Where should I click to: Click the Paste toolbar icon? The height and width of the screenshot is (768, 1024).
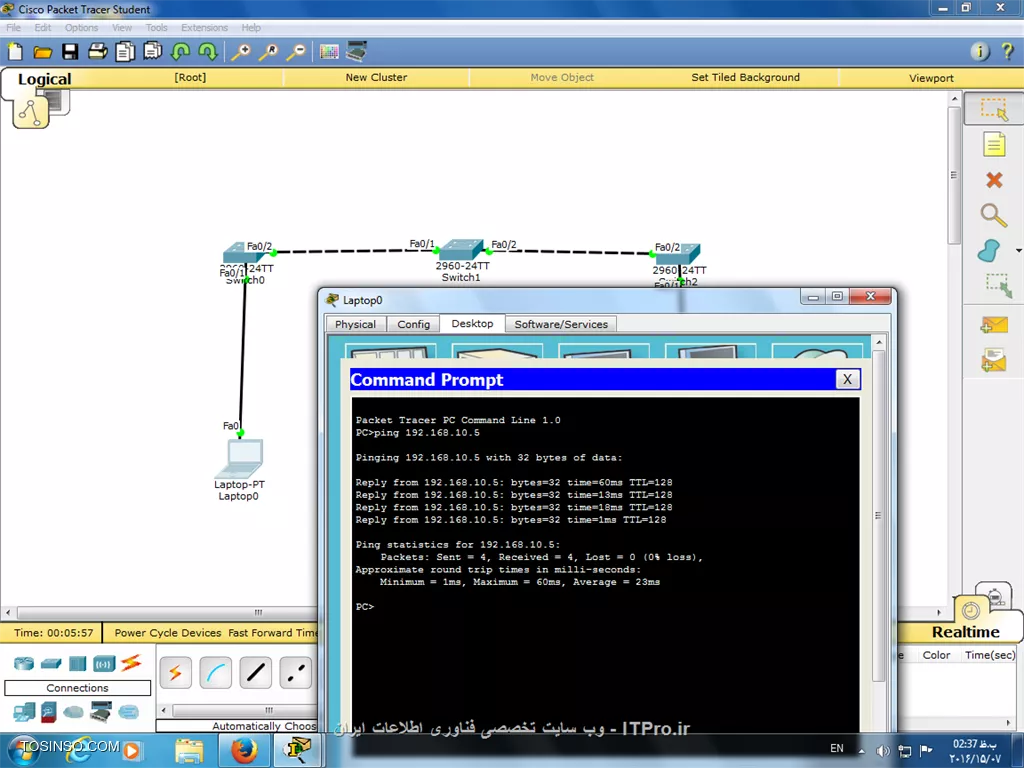(152, 51)
